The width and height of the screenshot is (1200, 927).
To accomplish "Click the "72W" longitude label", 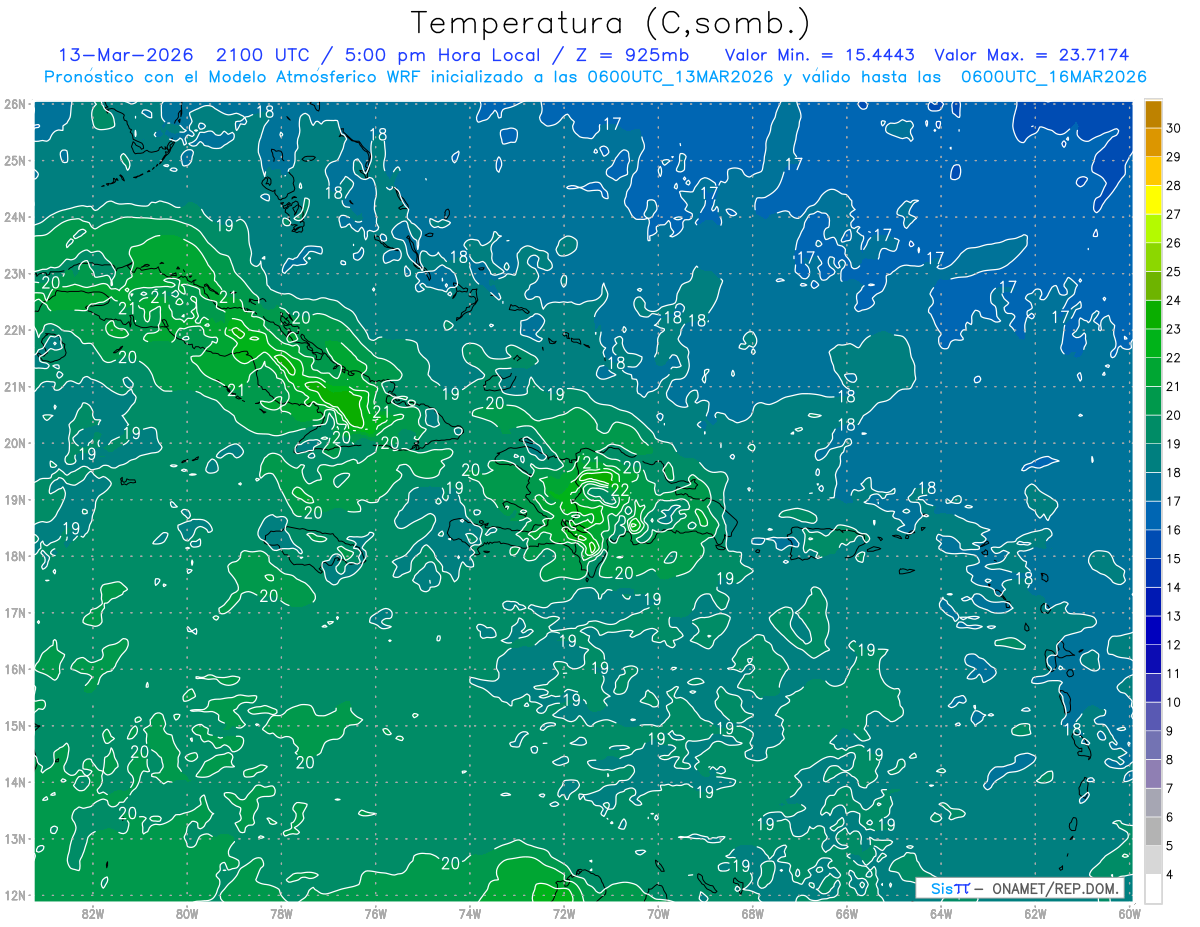I will click(563, 913).
